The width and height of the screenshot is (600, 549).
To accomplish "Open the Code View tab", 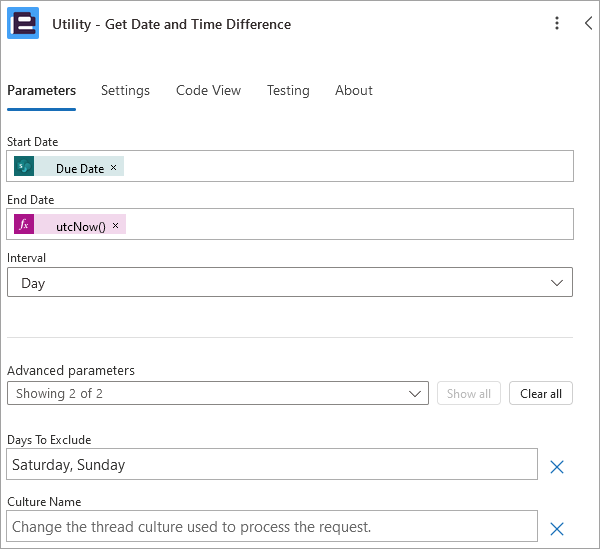I will point(208,91).
